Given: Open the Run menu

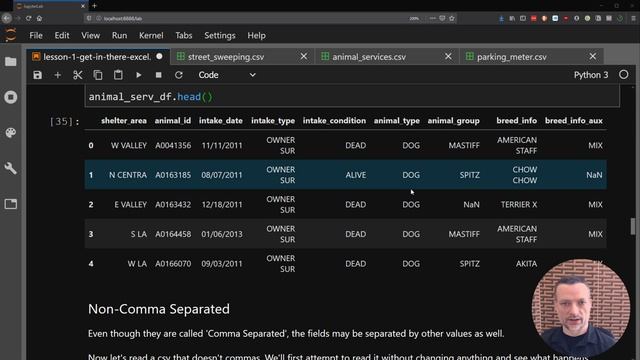Looking at the screenshot, I should pos(119,36).
